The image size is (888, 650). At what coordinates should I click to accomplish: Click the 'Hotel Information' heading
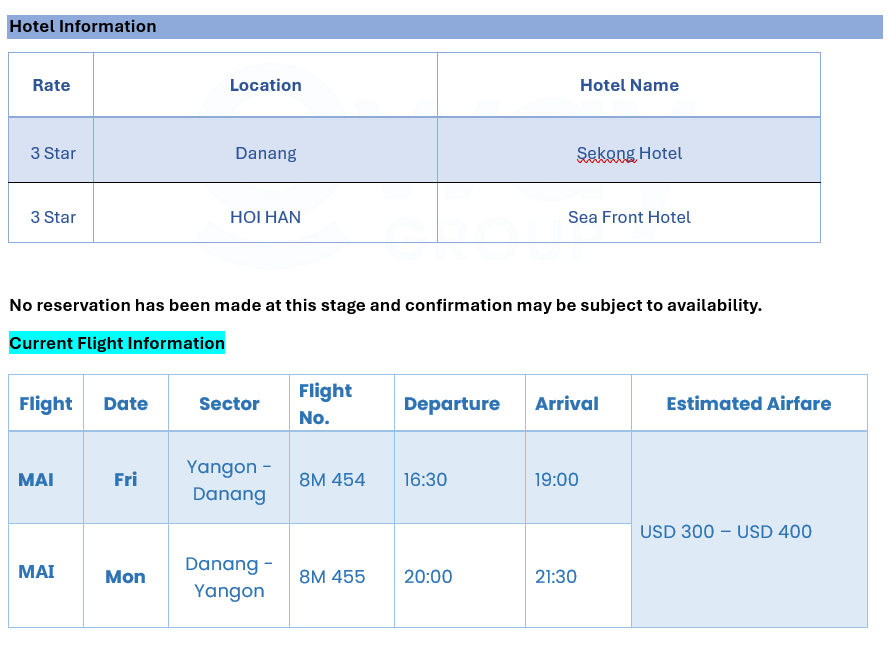click(83, 27)
